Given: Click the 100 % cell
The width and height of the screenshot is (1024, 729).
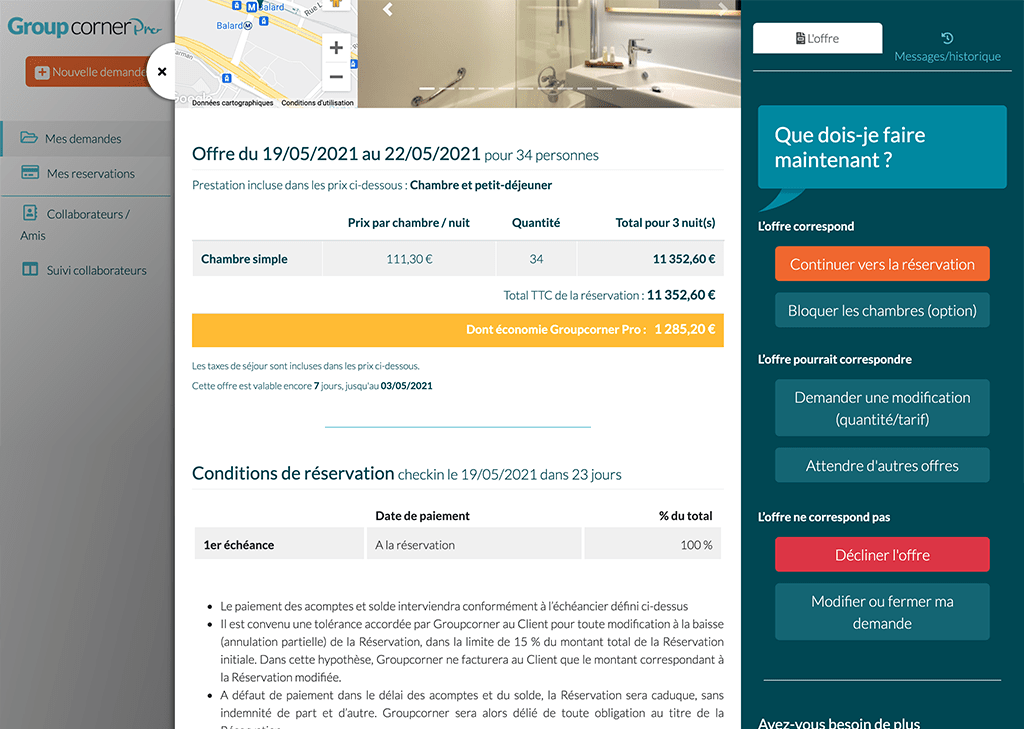Looking at the screenshot, I should tap(652, 544).
